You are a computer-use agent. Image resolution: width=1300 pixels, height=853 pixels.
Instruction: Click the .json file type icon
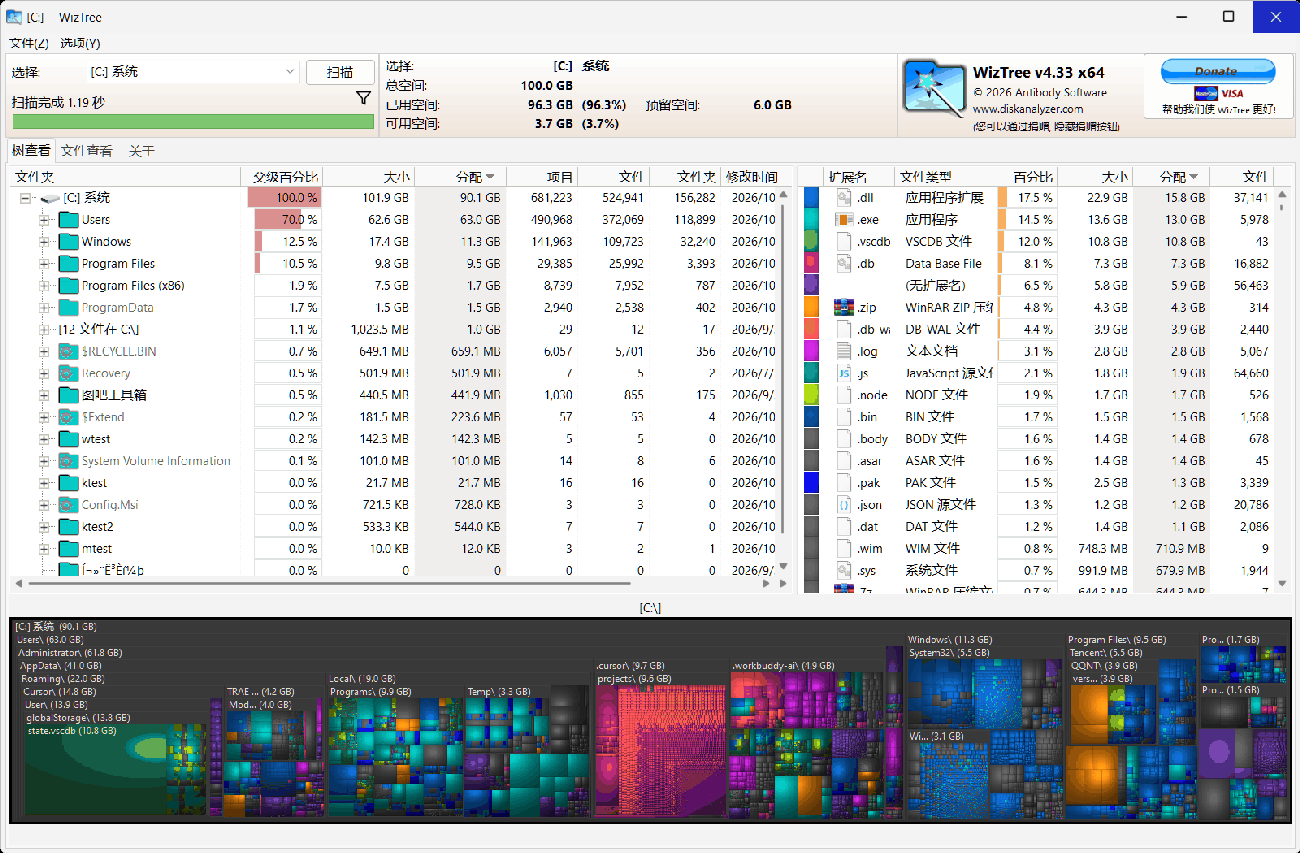[x=842, y=505]
